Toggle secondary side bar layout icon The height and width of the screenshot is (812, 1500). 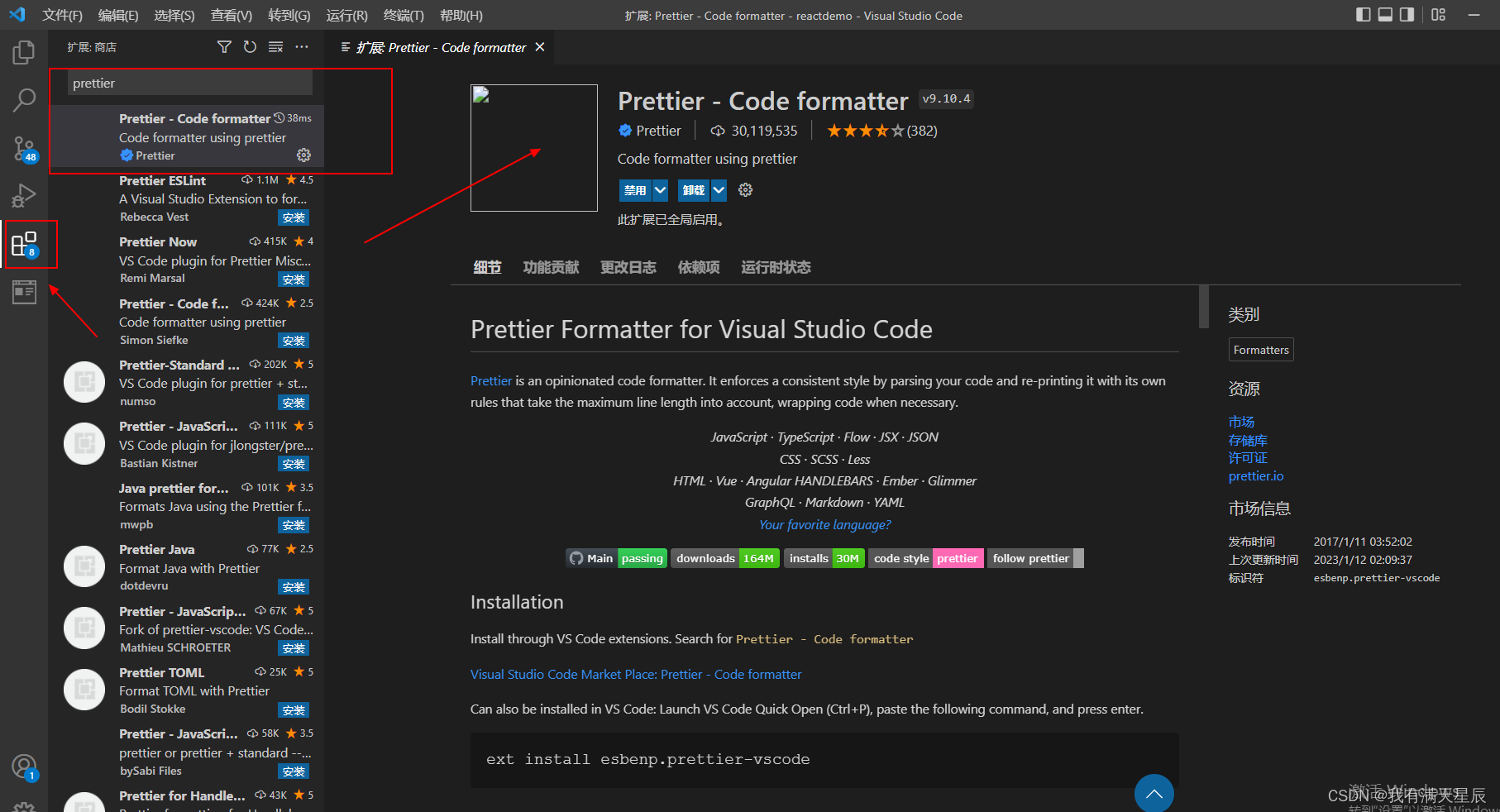click(x=1407, y=15)
